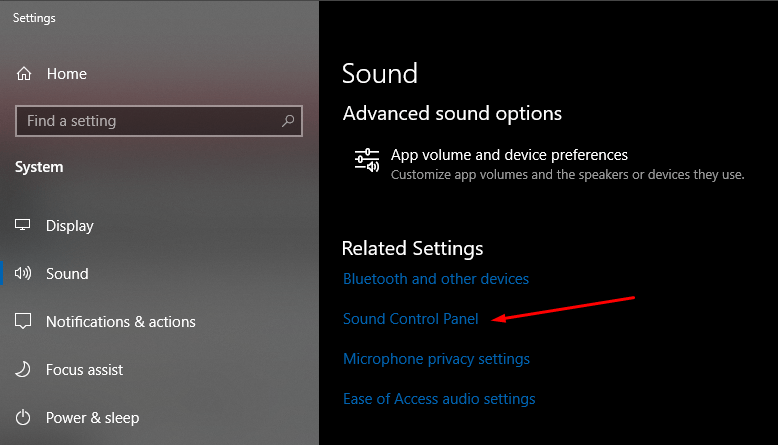Click the Power & sleep power icon
The height and width of the screenshot is (445, 778).
tap(25, 418)
